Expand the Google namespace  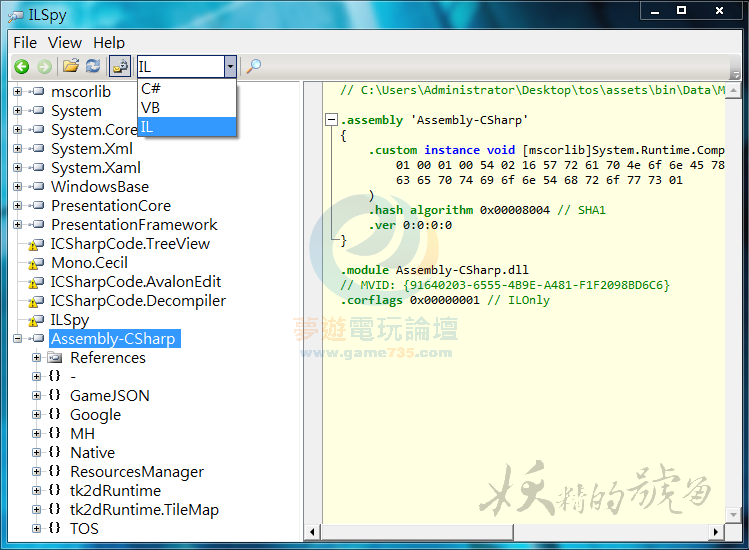[37, 414]
